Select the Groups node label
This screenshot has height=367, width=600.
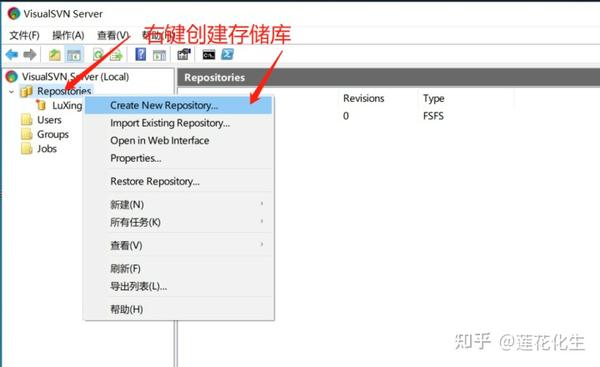53,134
